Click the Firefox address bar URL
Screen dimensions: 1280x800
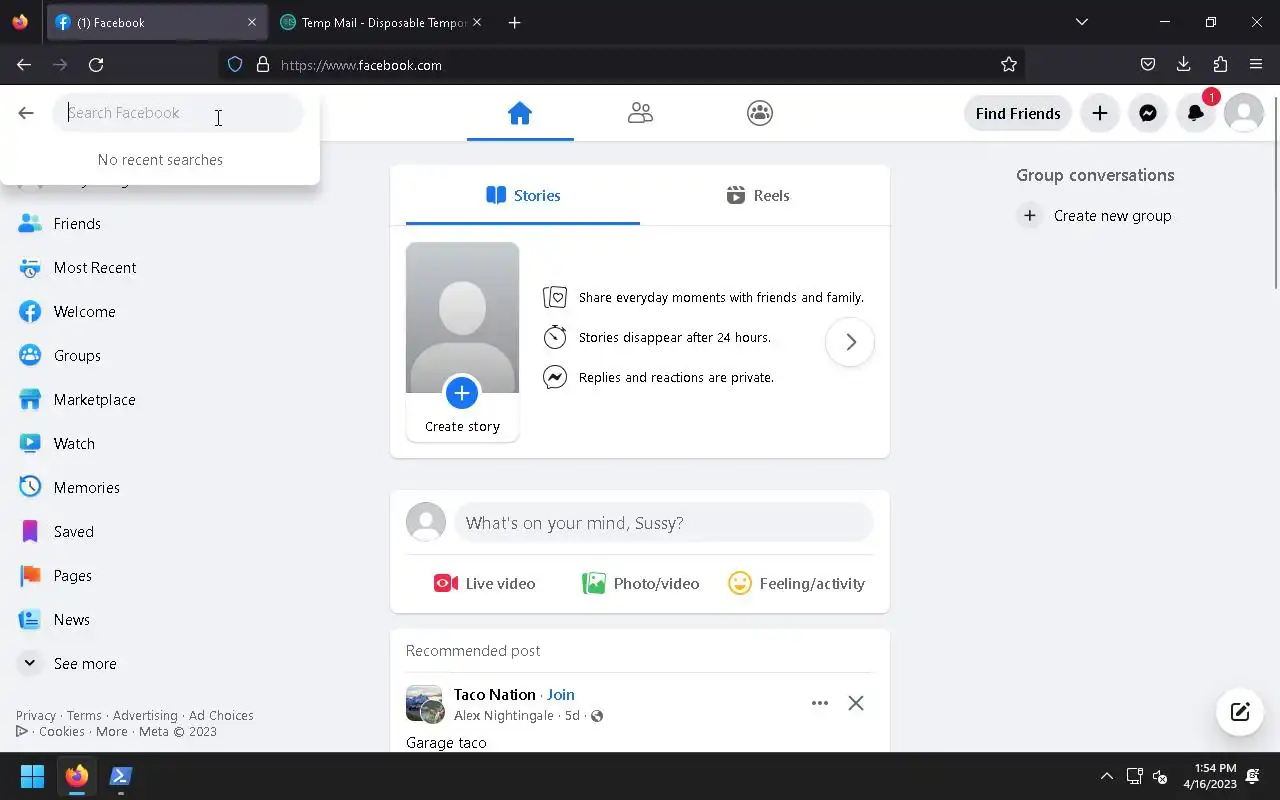pos(361,65)
